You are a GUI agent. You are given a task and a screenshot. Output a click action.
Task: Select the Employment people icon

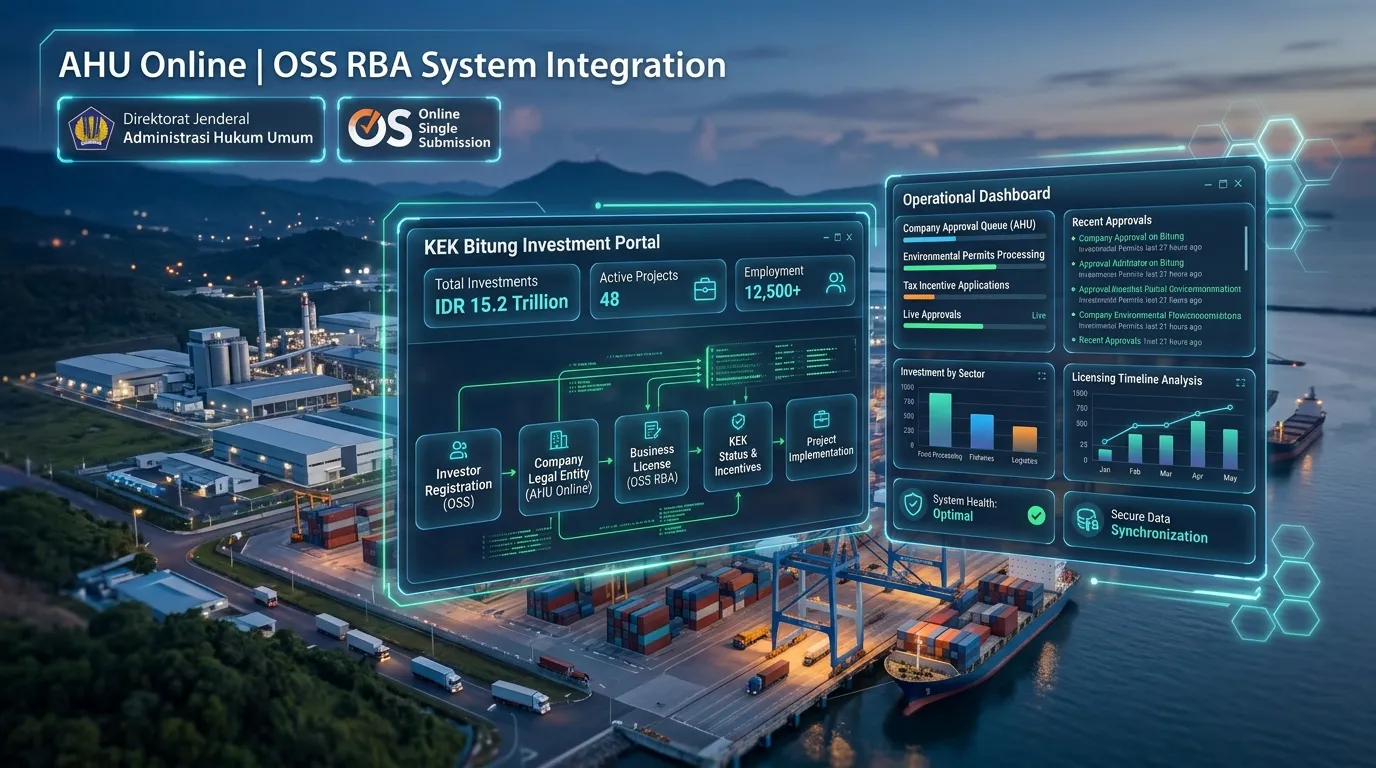[x=835, y=282]
